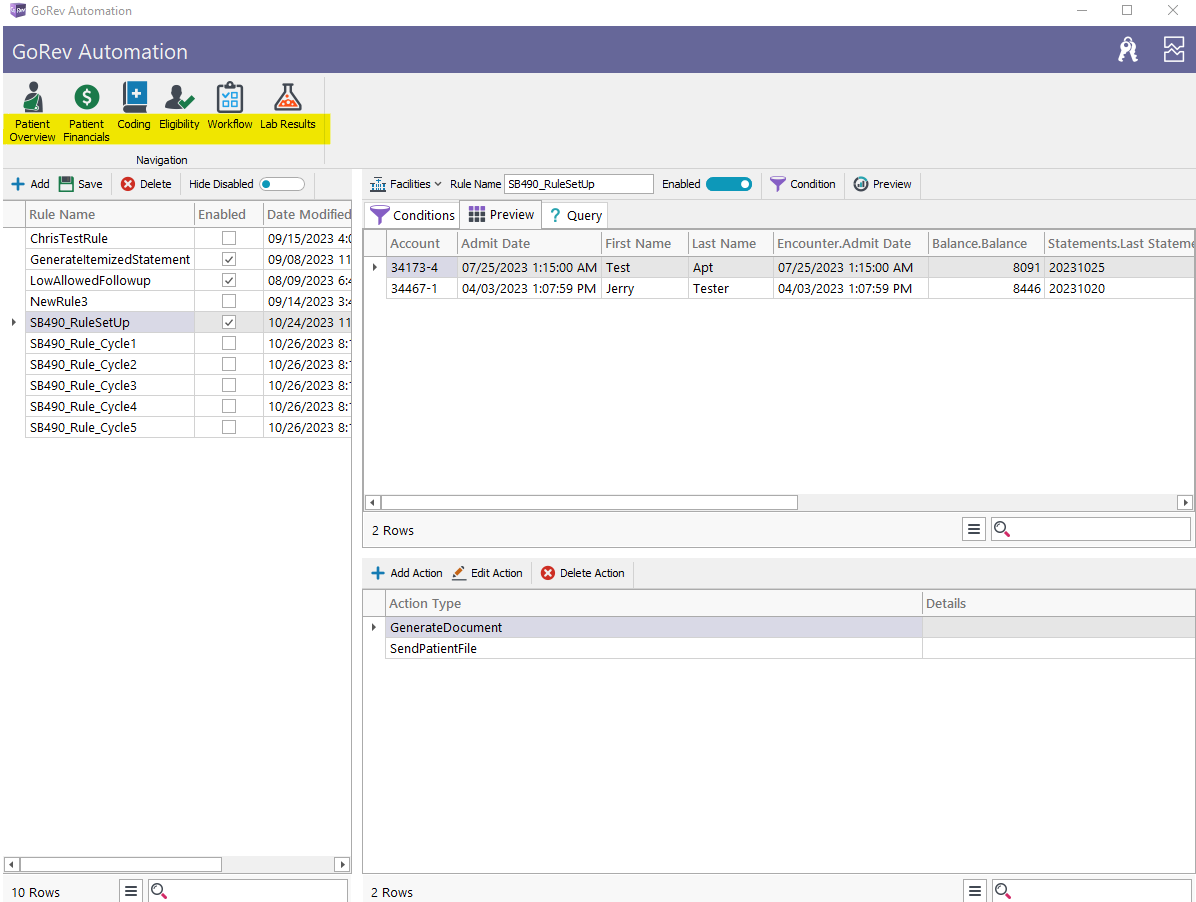Check Enabled box for SB490_Rule_Cycle2
The image size is (1196, 902).
229,364
